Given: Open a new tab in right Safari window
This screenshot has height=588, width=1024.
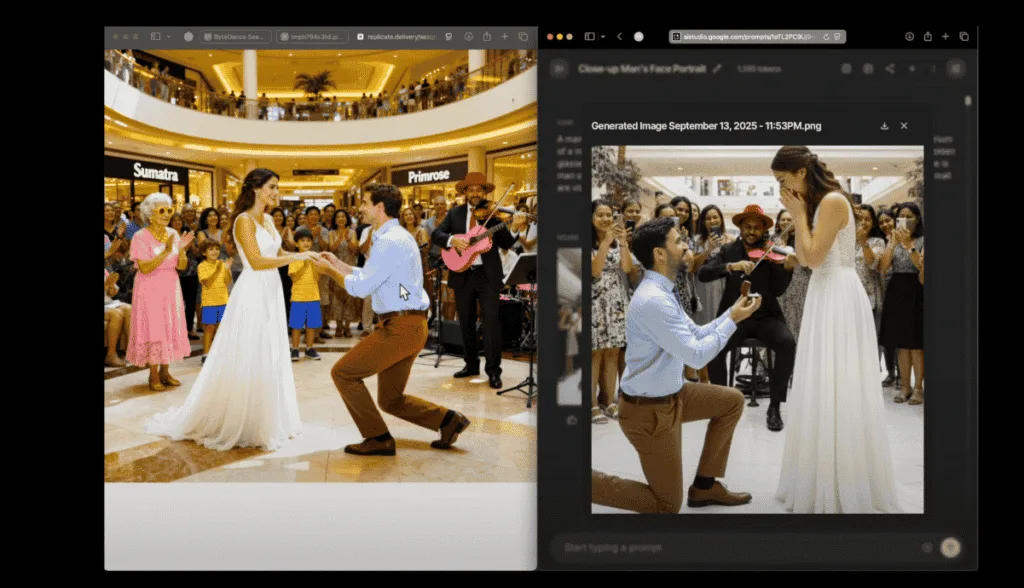Looking at the screenshot, I should (x=945, y=36).
